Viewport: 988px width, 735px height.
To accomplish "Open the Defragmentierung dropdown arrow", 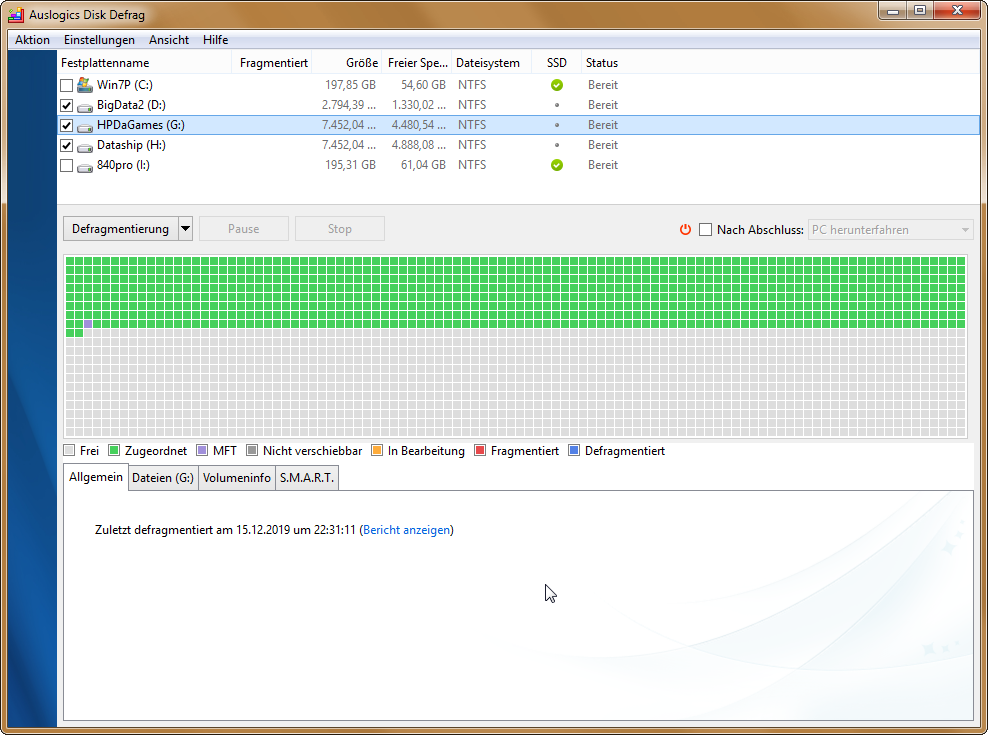I will (x=184, y=228).
